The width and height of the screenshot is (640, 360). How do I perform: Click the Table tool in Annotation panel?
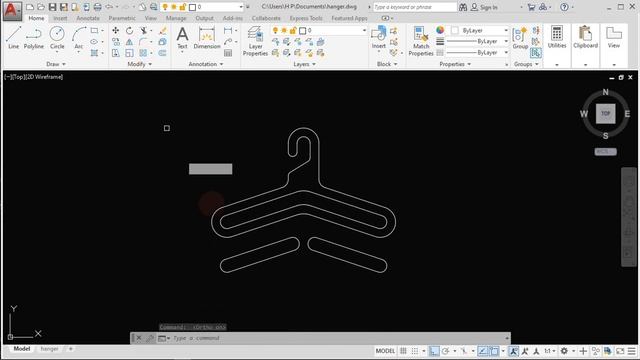228,53
